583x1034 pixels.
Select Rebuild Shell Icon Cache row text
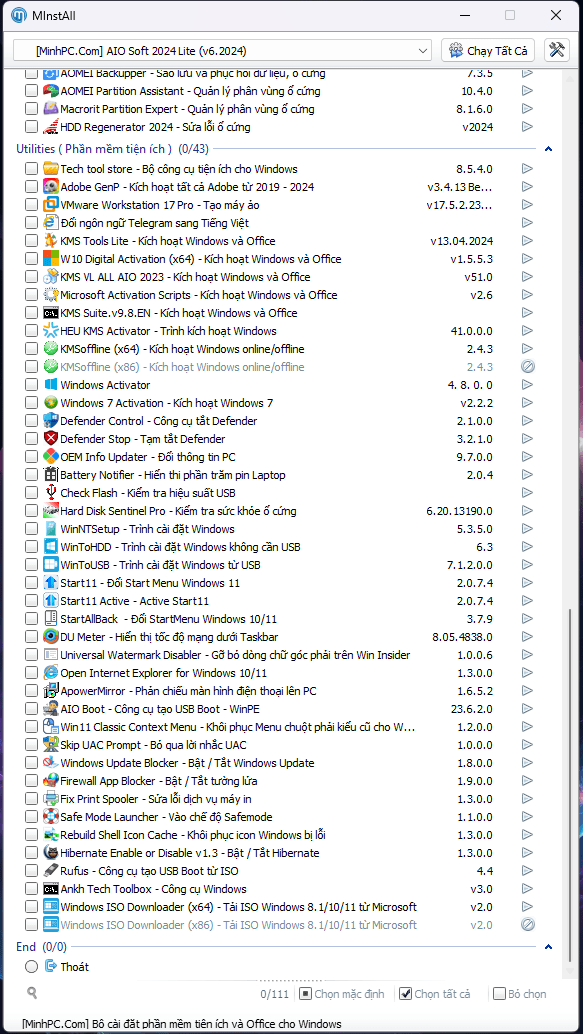[193, 835]
